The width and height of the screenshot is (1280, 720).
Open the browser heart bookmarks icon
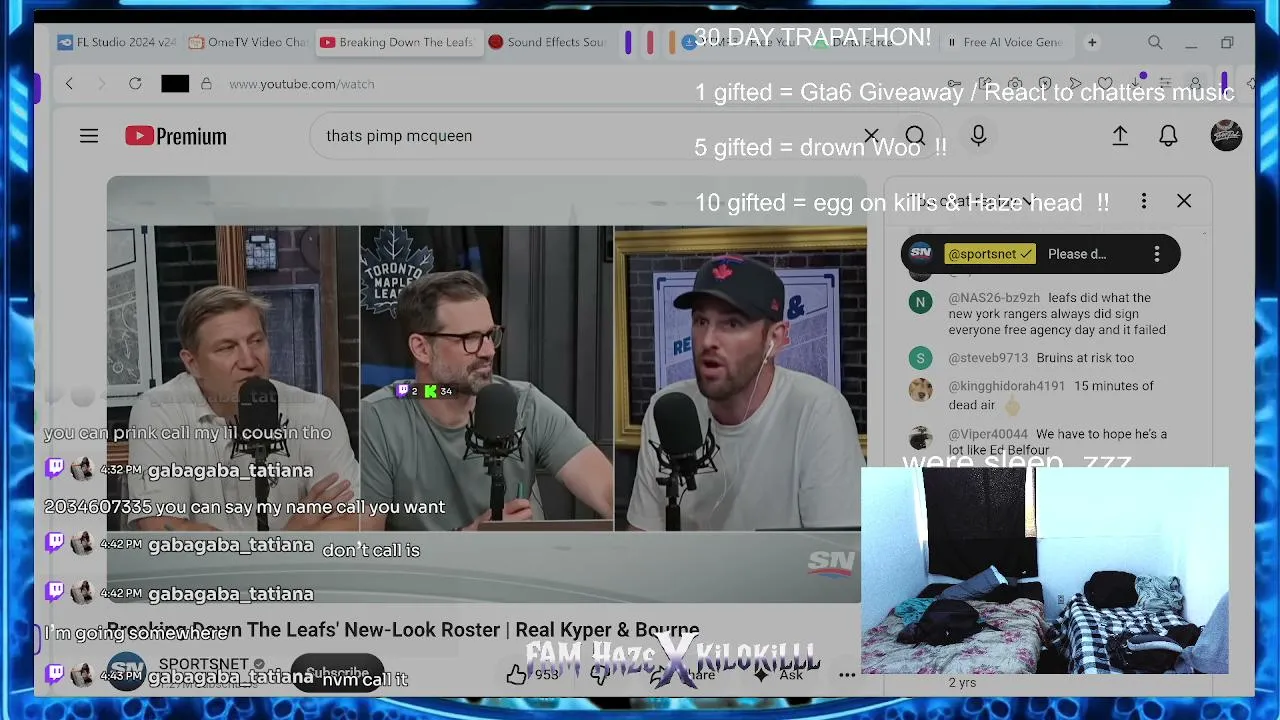(x=1105, y=84)
